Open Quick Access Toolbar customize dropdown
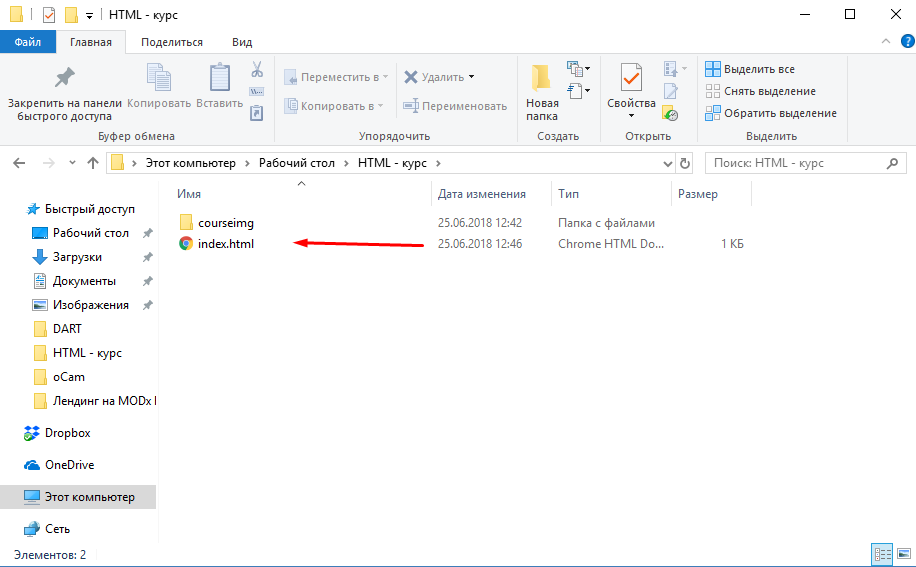Image resolution: width=916 pixels, height=567 pixels. 89,16
